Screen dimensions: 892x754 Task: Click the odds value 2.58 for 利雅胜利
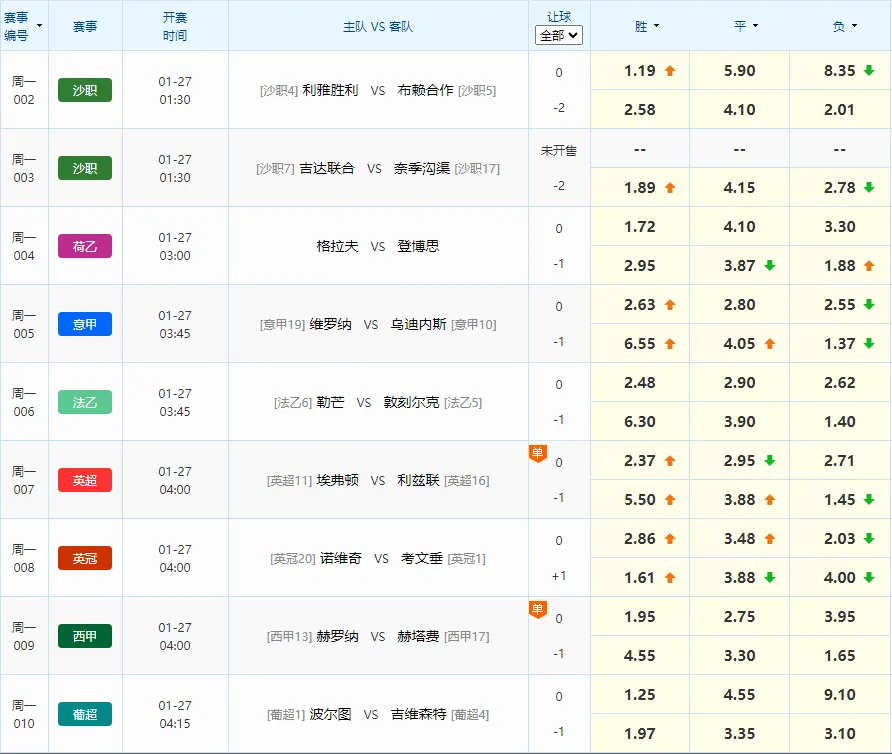[639, 108]
